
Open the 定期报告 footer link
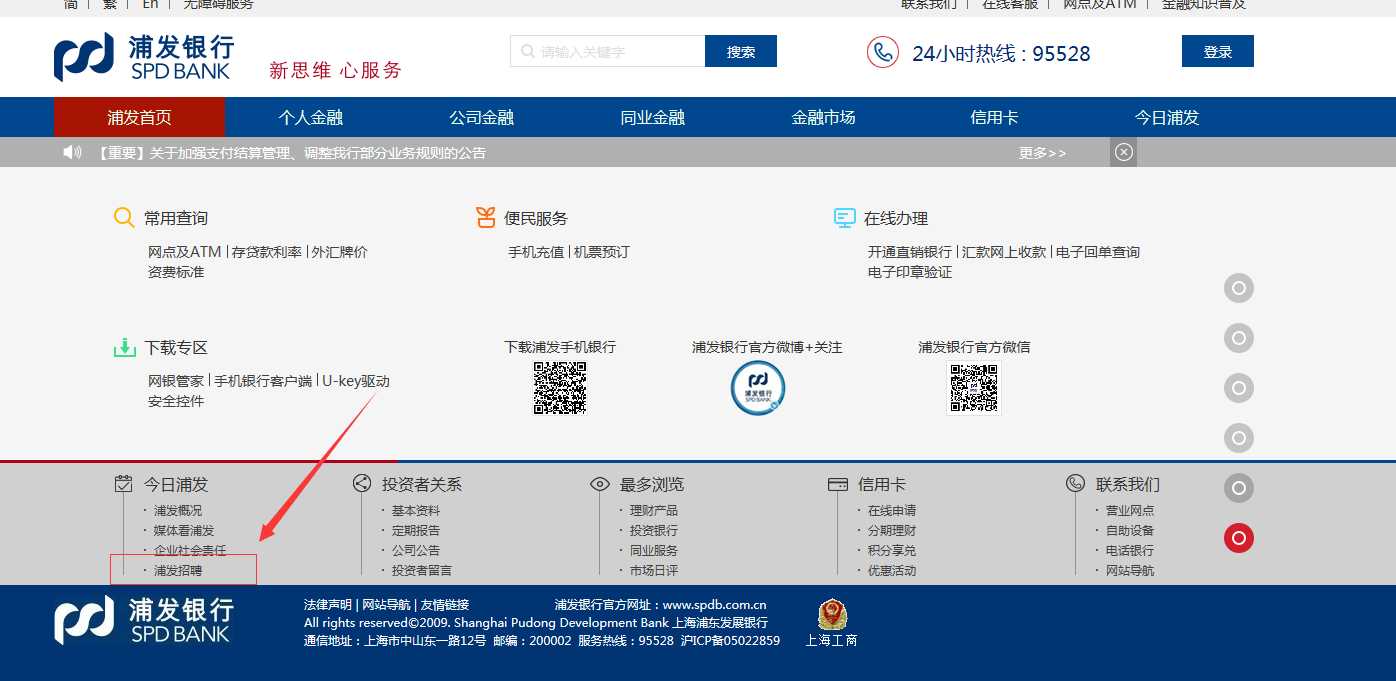click(416, 530)
